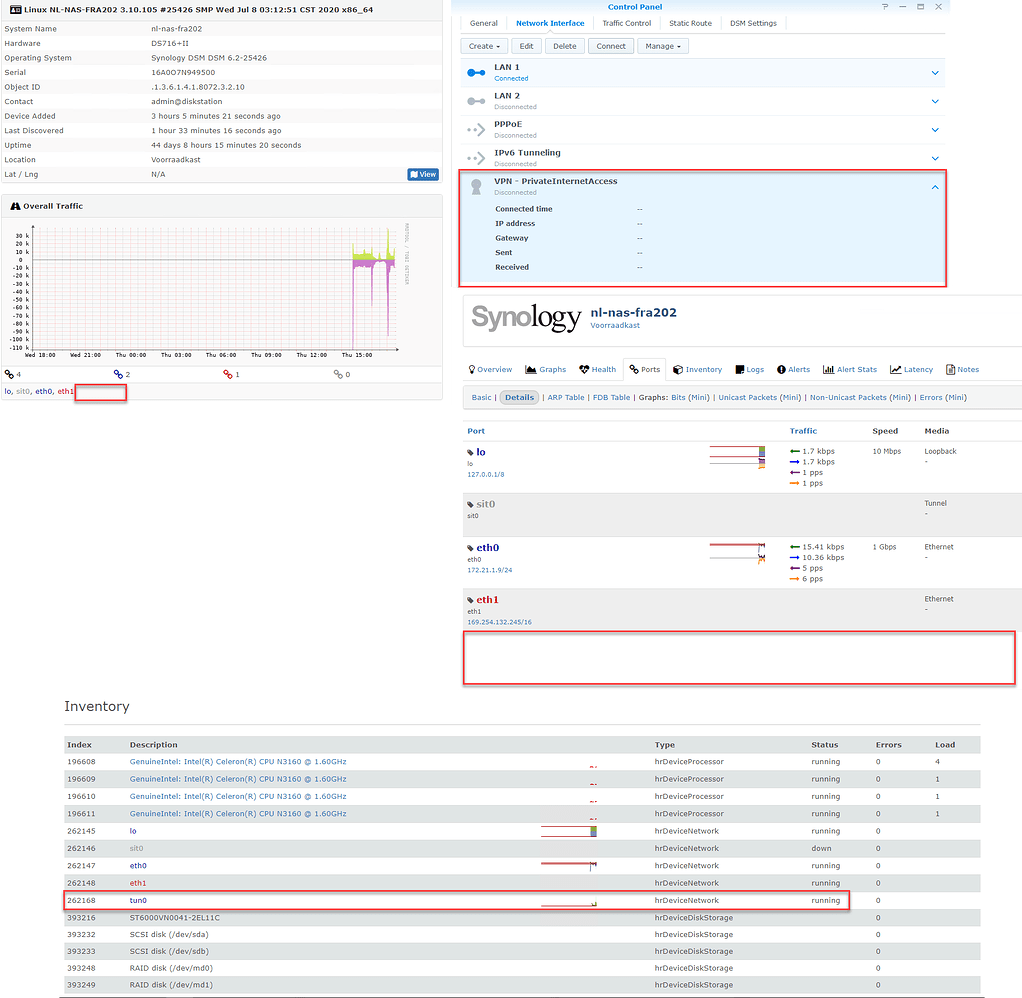Open the Graphs tab
The height and width of the screenshot is (998, 1022).
coord(546,370)
